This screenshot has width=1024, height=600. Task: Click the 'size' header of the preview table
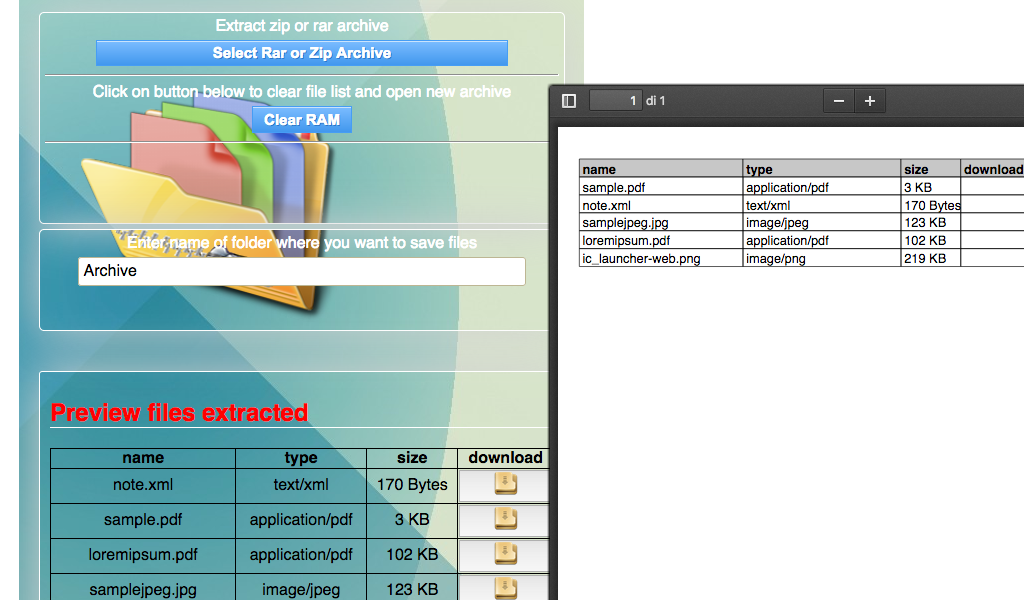[x=411, y=457]
